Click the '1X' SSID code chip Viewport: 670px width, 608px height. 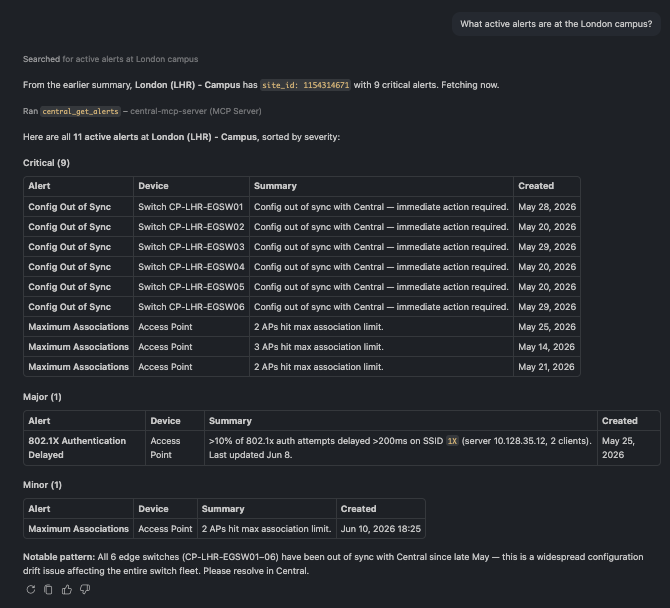point(452,441)
